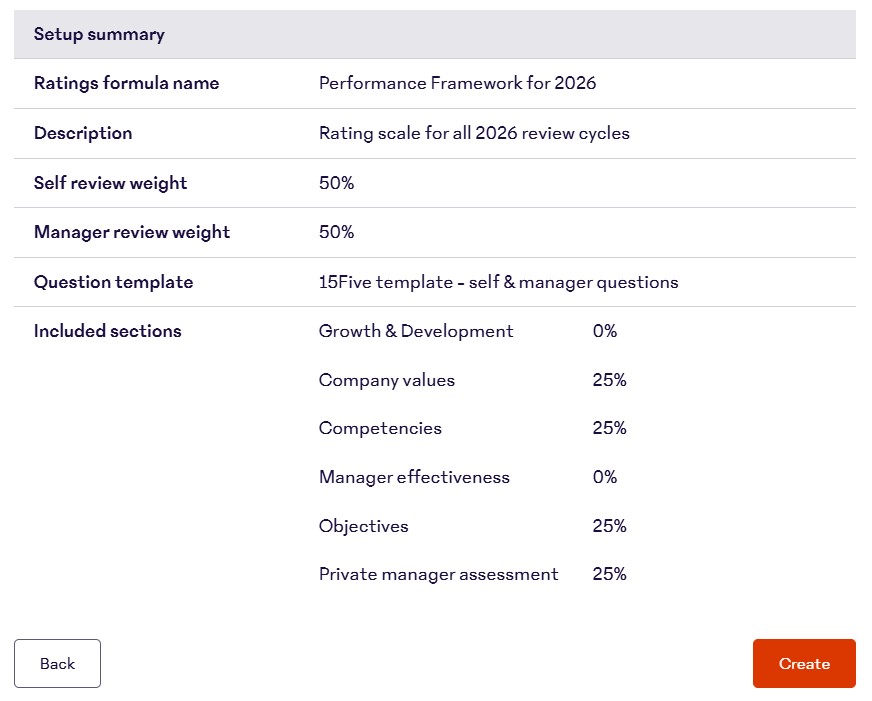
Task: Click the Back button
Action: [57, 663]
